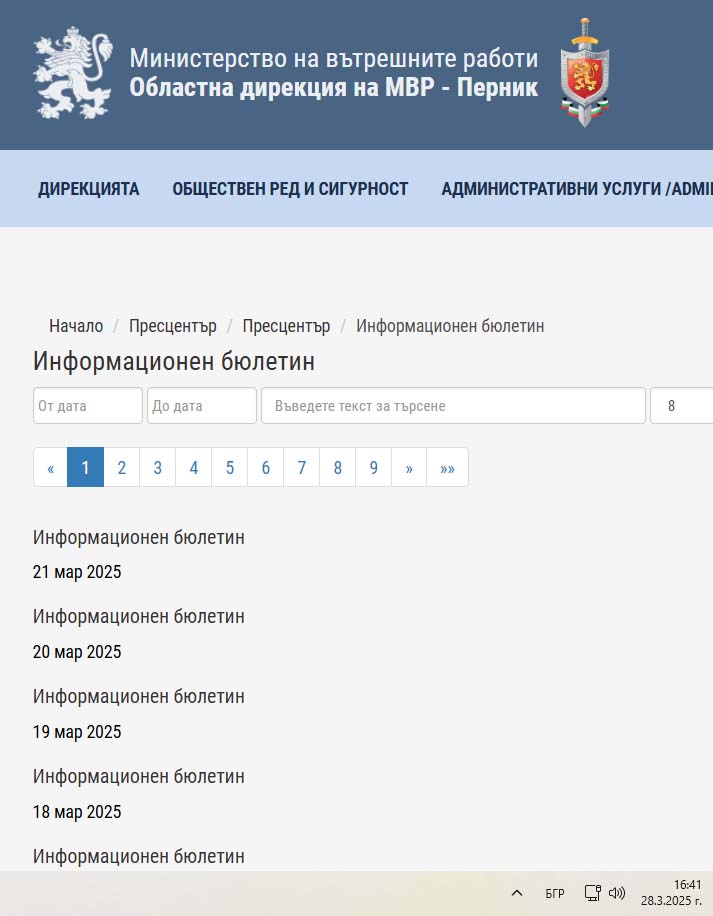Open the results-per-page box showing 8
Screen dimensions: 713x916
click(x=681, y=405)
